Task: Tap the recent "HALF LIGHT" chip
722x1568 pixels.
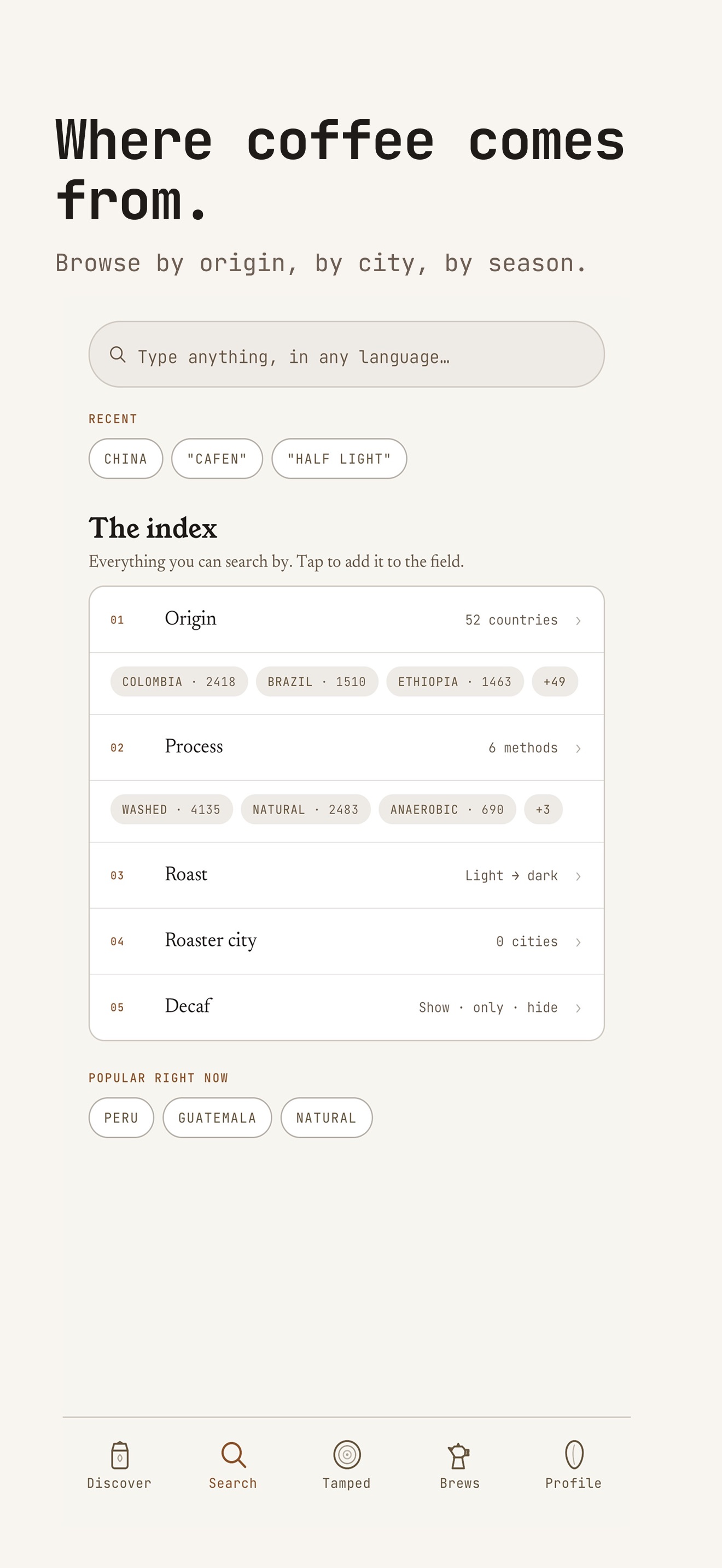Action: (339, 458)
